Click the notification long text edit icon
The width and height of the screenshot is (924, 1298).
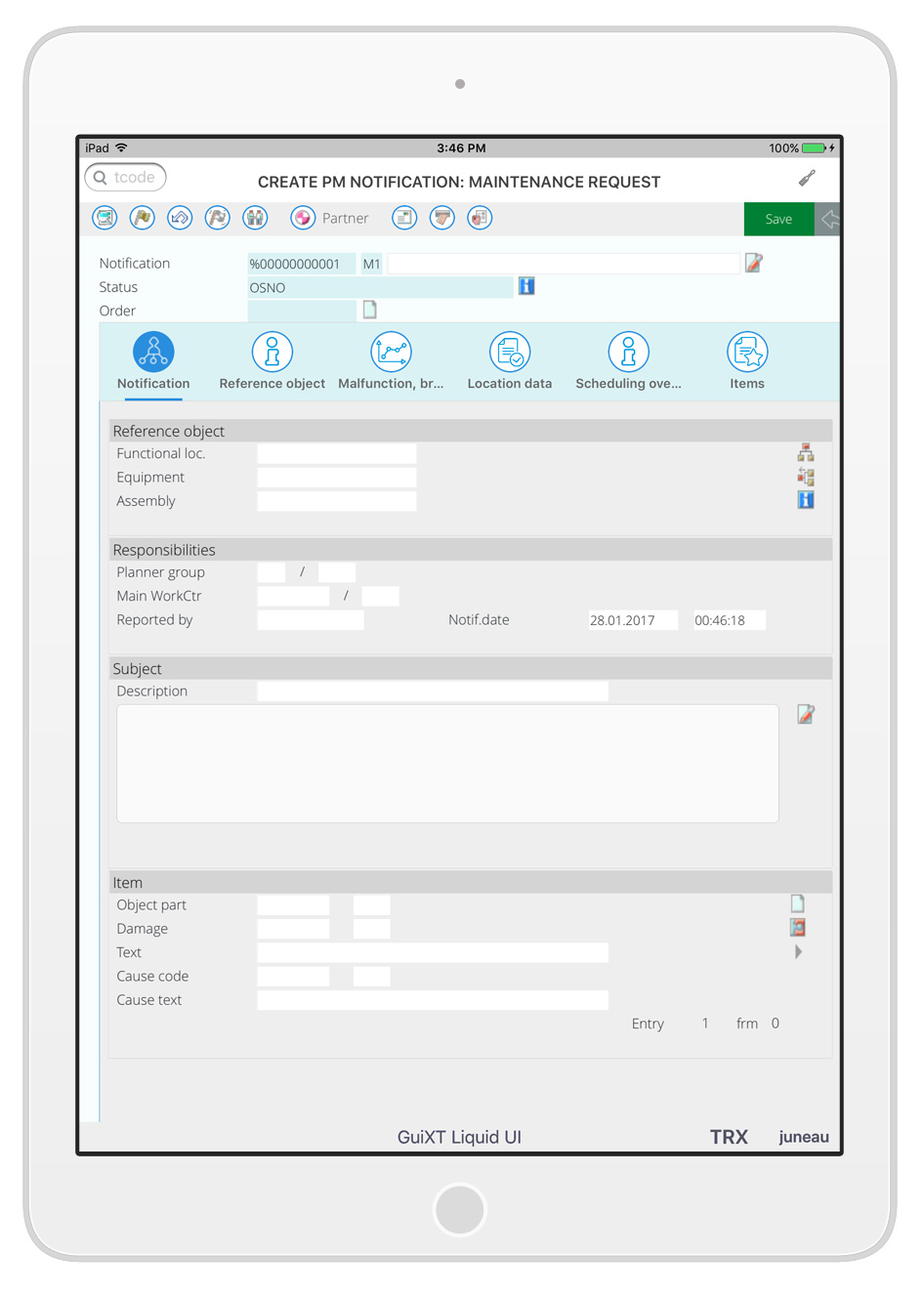click(753, 263)
